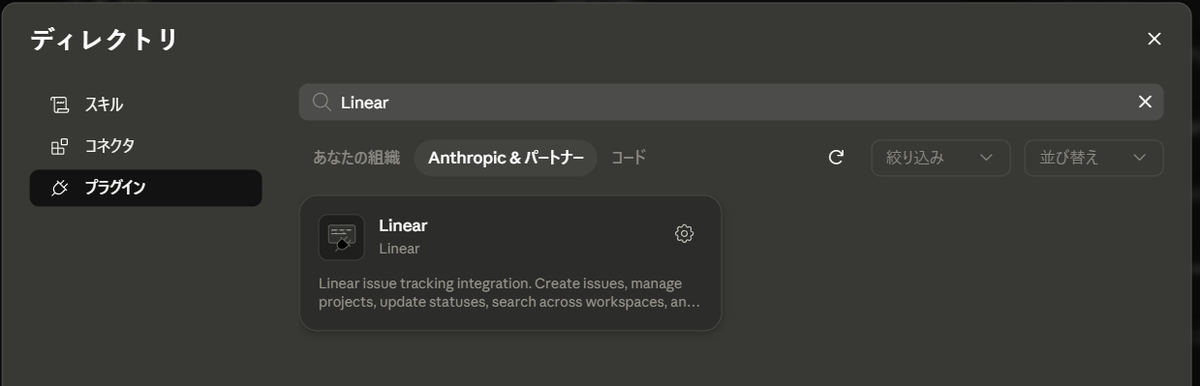Close the ディレクトリ dialog

[1154, 39]
